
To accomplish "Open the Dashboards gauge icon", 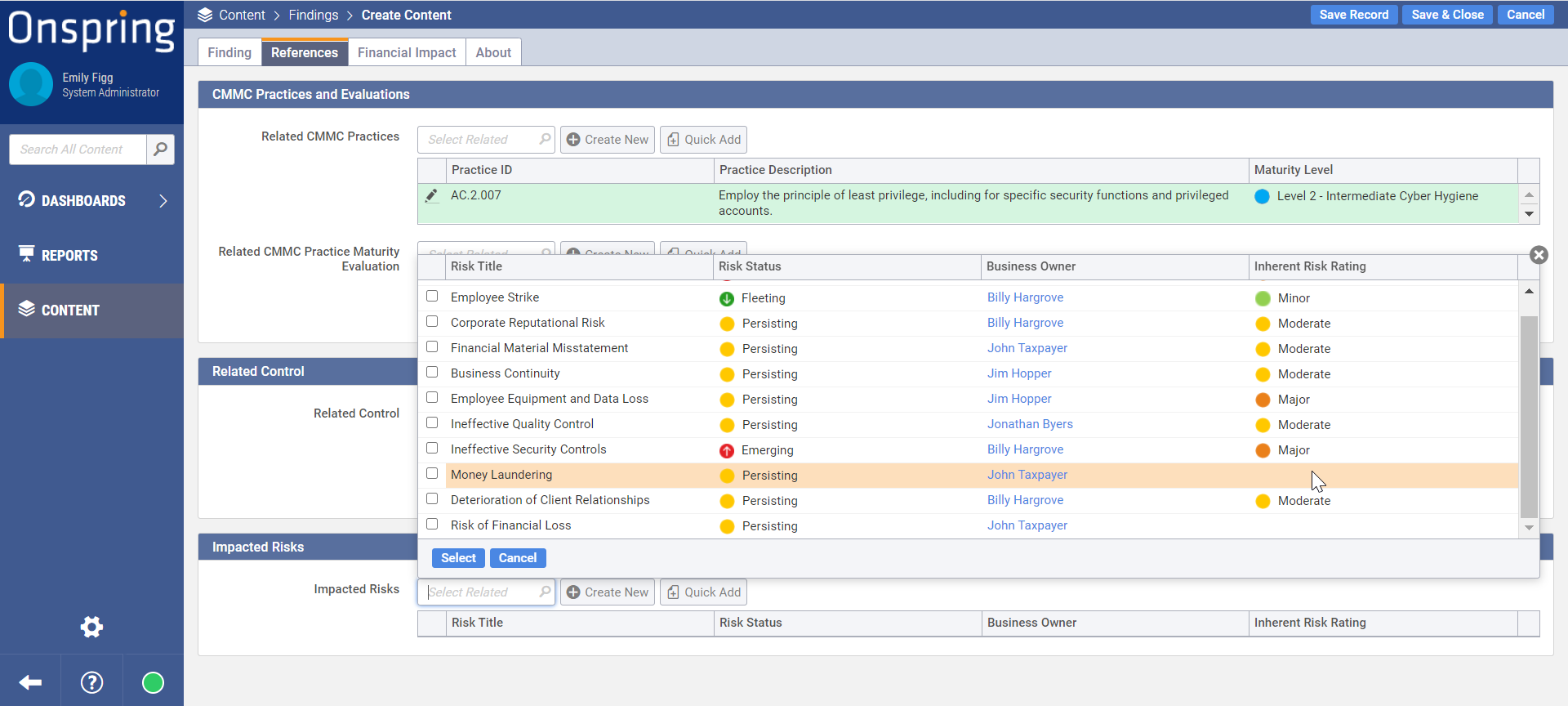I will (x=26, y=199).
